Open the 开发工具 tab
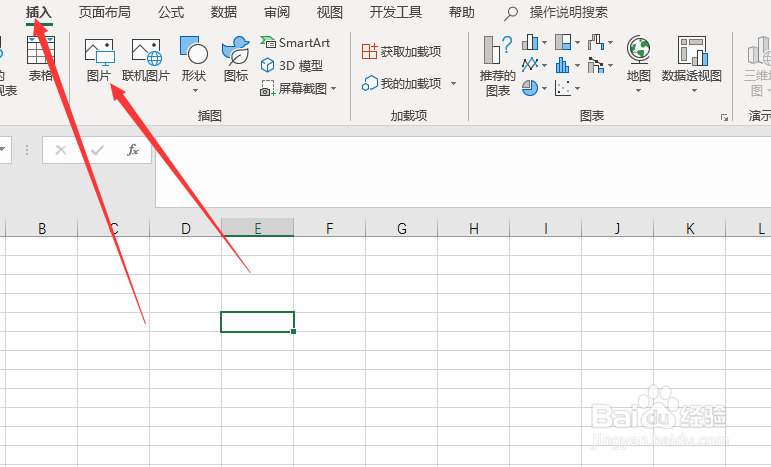 coord(396,12)
